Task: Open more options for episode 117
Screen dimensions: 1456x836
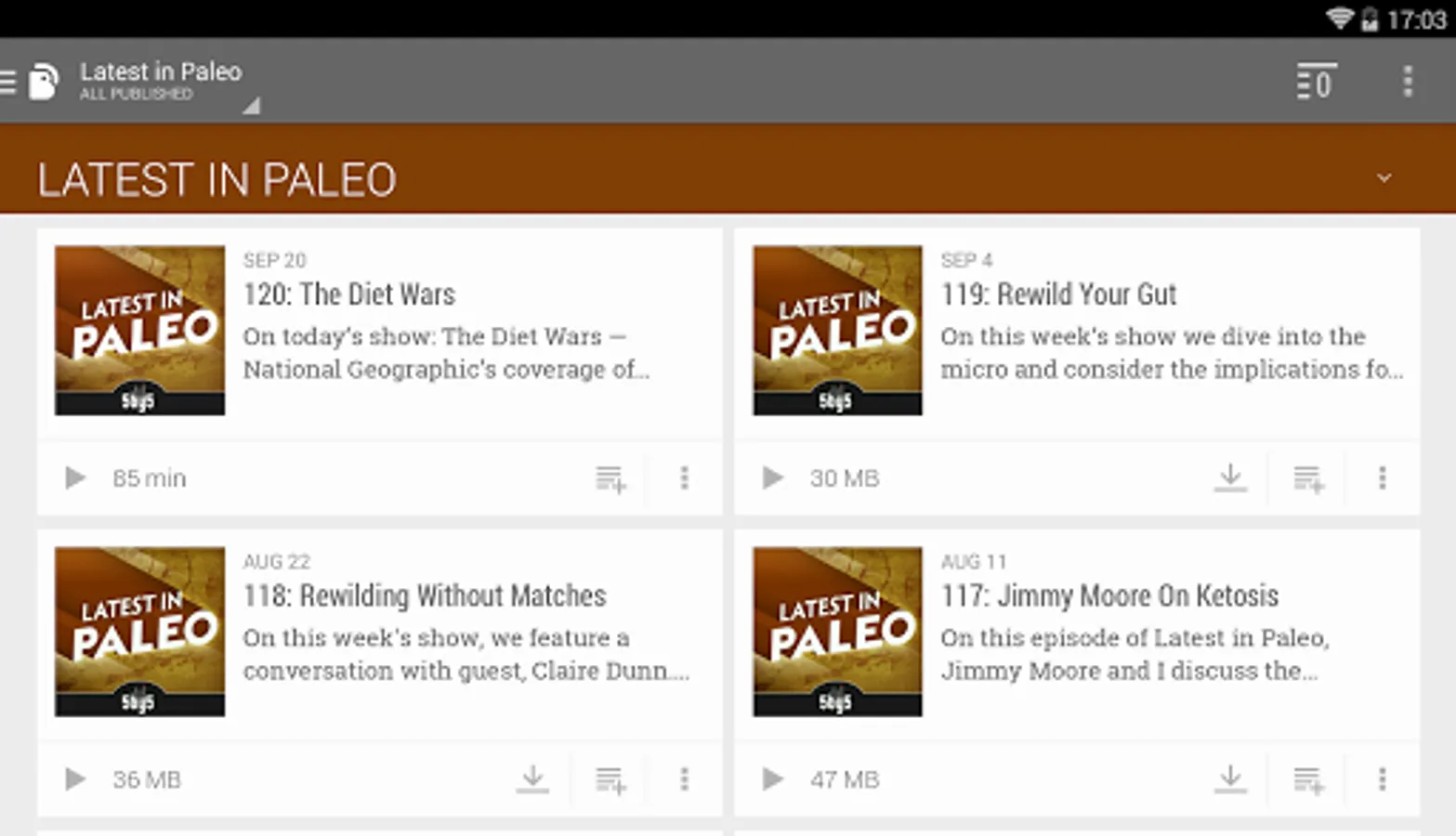Action: (1382, 779)
